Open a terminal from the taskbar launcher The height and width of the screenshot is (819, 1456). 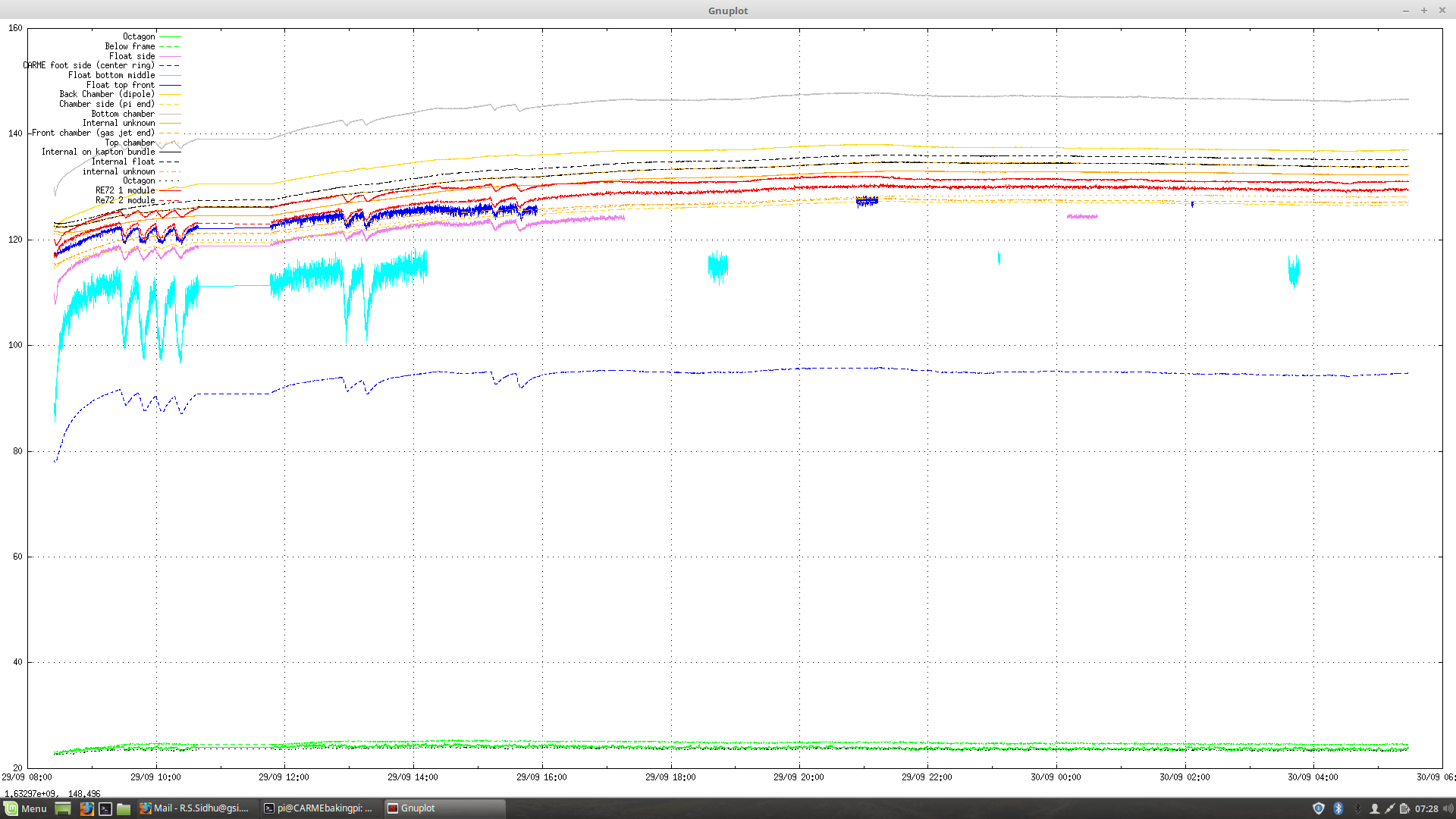[x=105, y=808]
